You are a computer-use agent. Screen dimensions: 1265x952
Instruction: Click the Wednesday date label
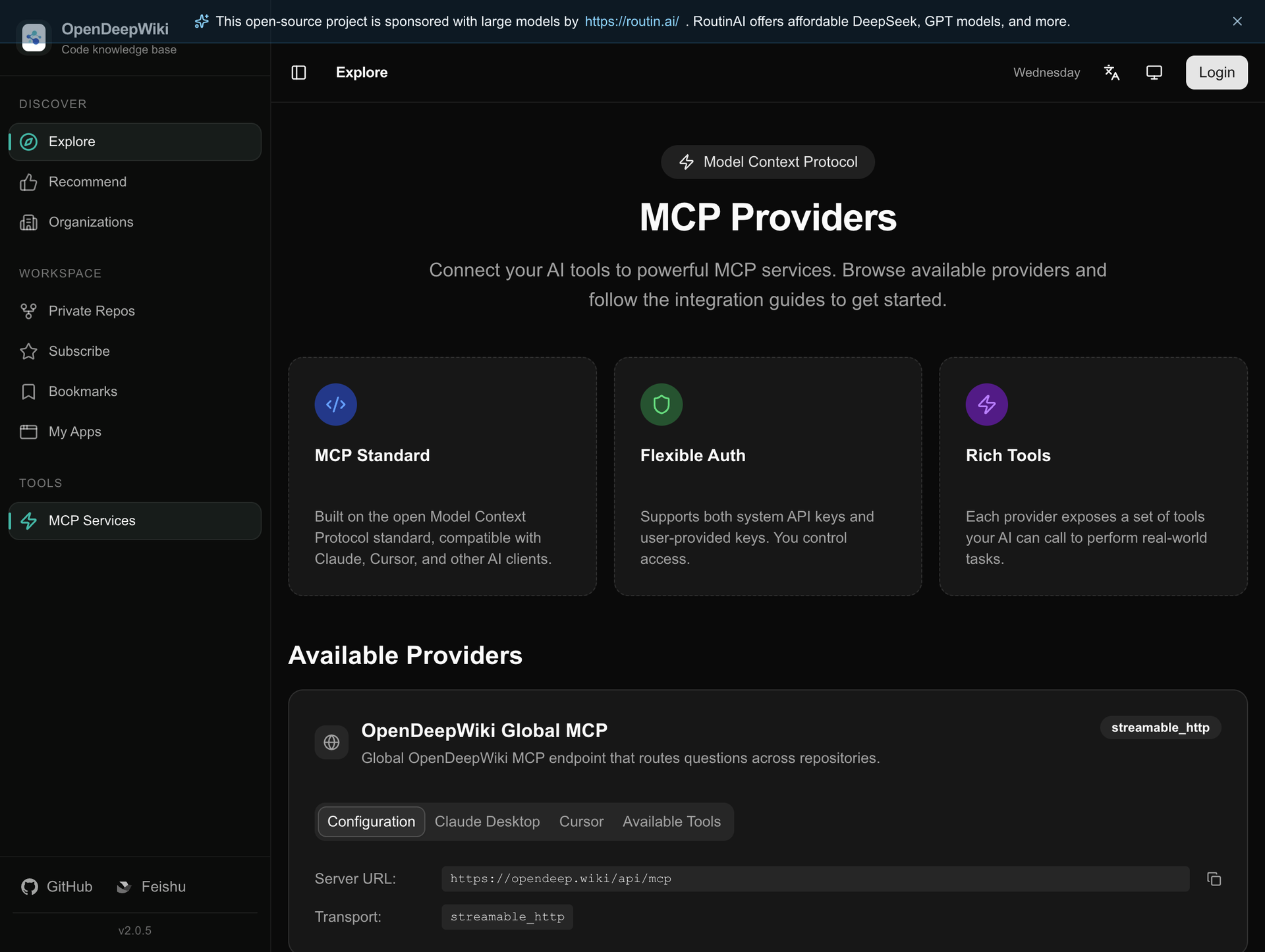point(1046,72)
